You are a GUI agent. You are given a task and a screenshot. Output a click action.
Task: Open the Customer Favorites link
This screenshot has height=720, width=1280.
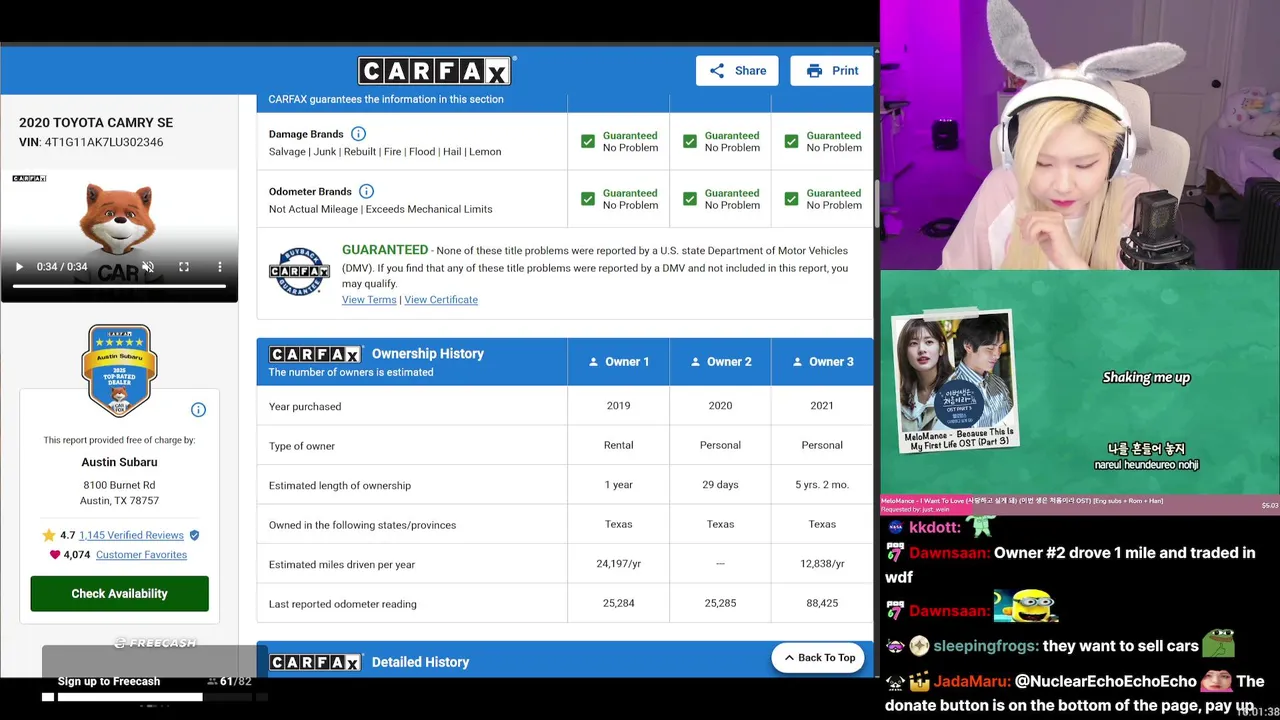pyautogui.click(x=141, y=555)
